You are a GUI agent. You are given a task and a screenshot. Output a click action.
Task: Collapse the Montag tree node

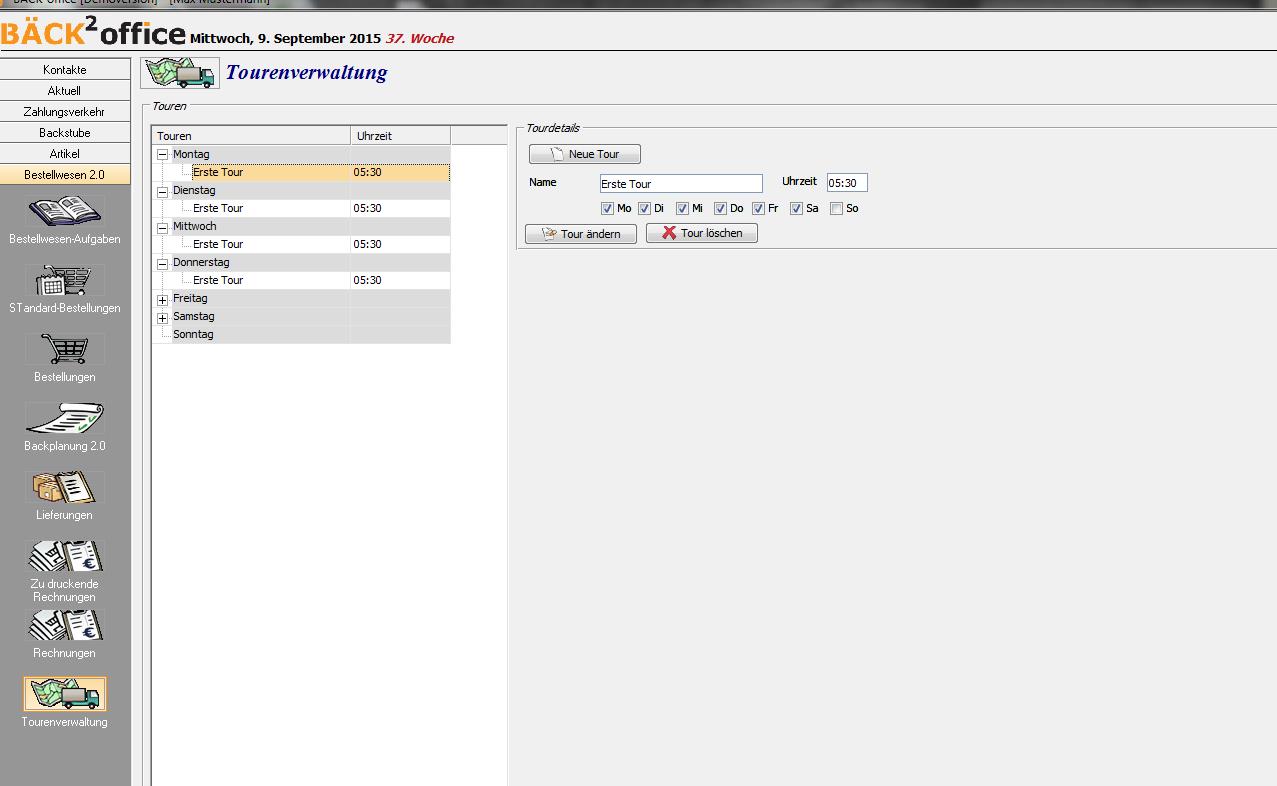click(162, 155)
